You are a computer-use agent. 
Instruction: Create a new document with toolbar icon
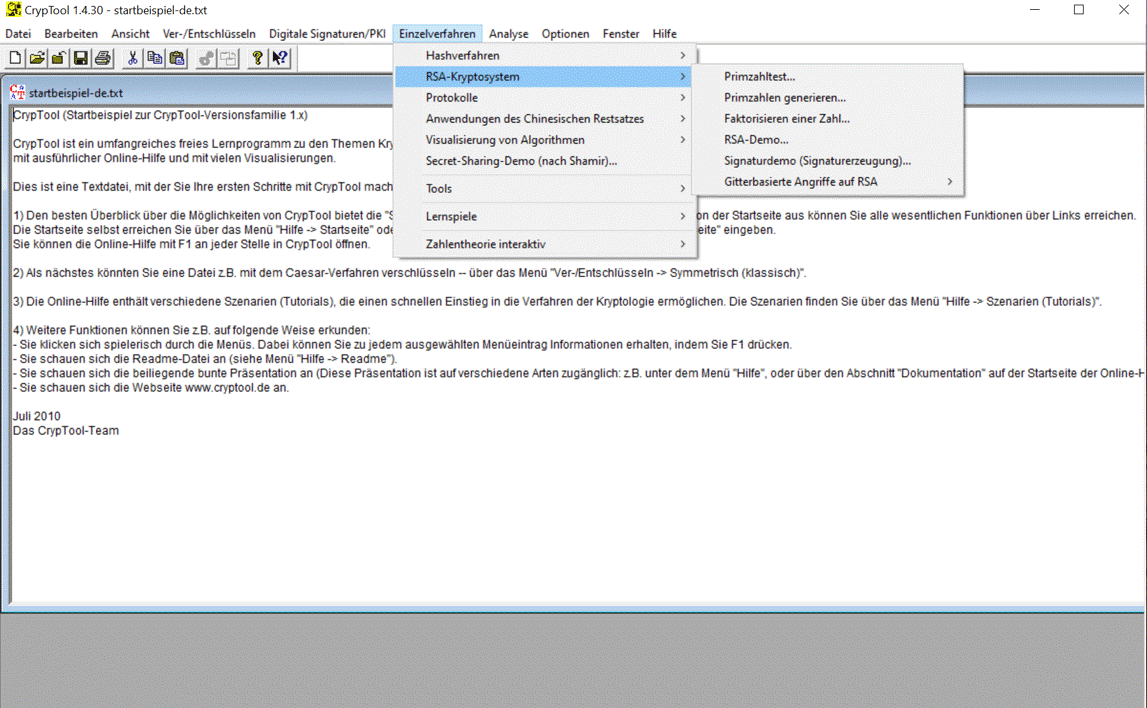pyautogui.click(x=15, y=59)
